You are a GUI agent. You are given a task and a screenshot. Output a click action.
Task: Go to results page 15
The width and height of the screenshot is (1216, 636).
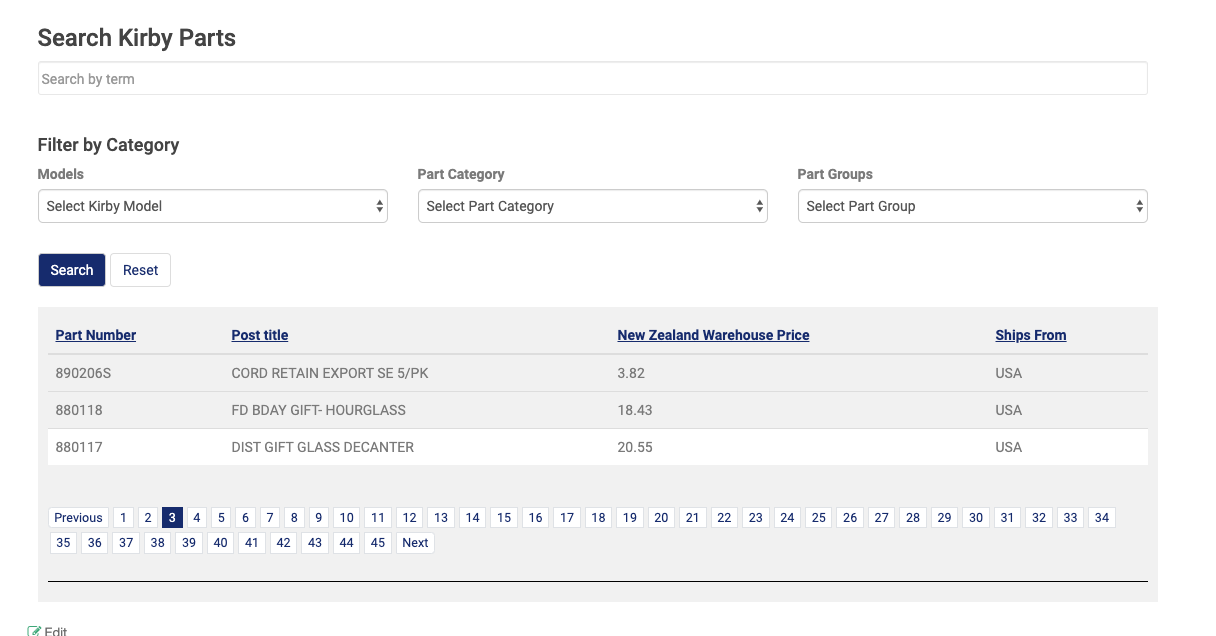pyautogui.click(x=504, y=517)
